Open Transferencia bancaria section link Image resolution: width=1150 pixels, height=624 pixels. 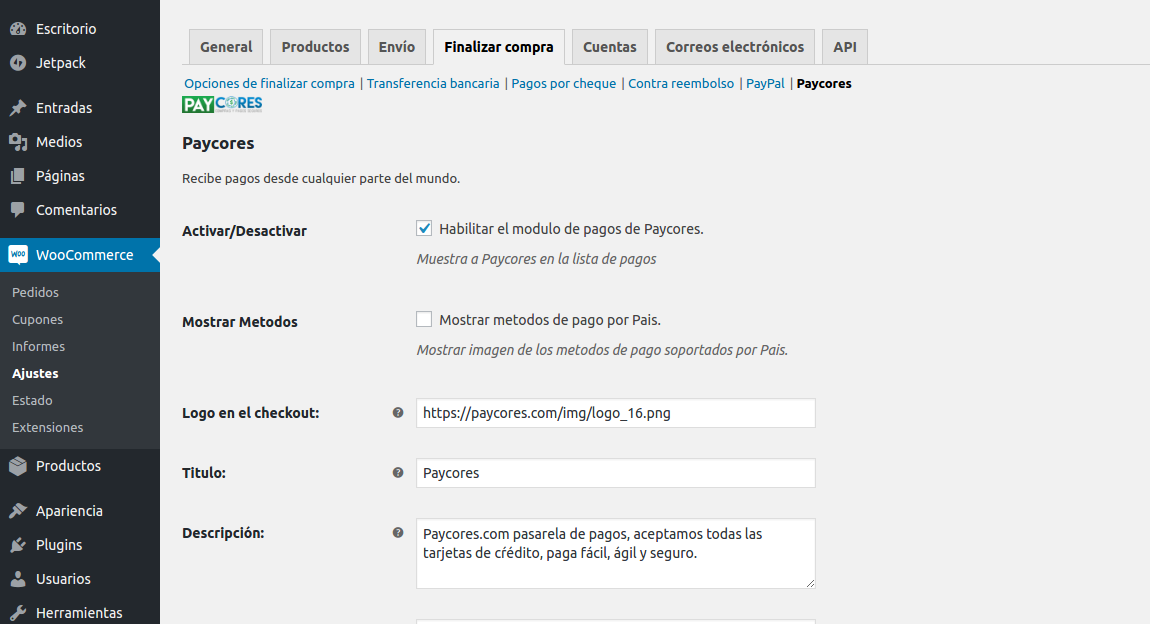433,84
